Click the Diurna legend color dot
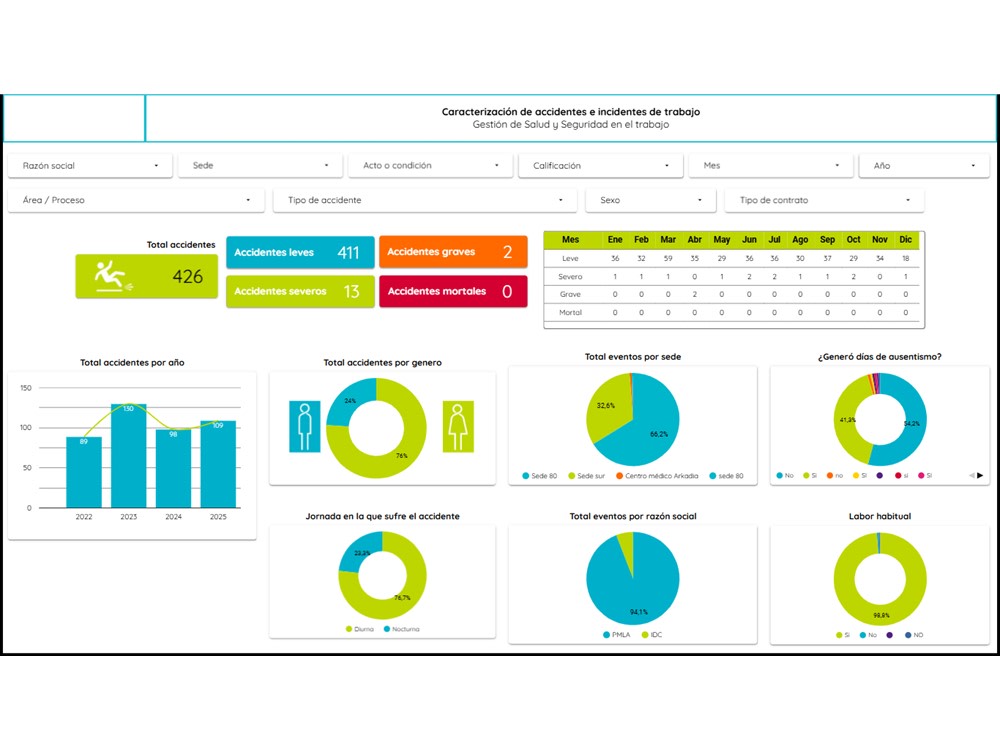The width and height of the screenshot is (1000, 750). click(x=349, y=629)
